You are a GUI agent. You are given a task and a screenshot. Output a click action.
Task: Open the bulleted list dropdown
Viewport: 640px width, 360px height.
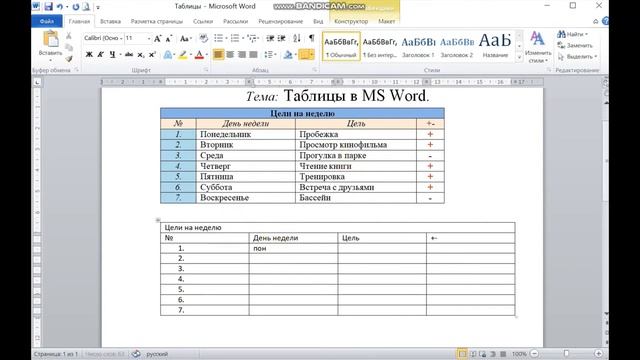[227, 38]
